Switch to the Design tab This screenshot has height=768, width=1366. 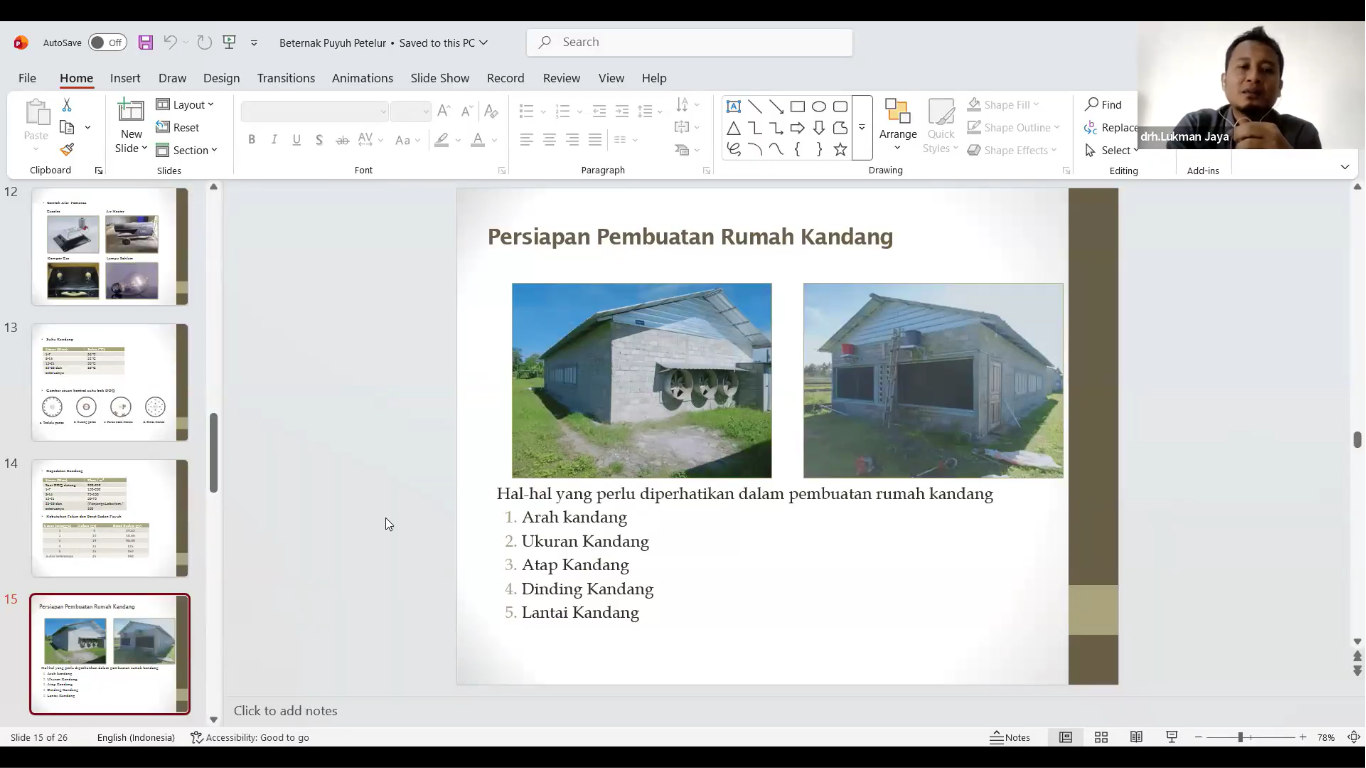pos(221,78)
